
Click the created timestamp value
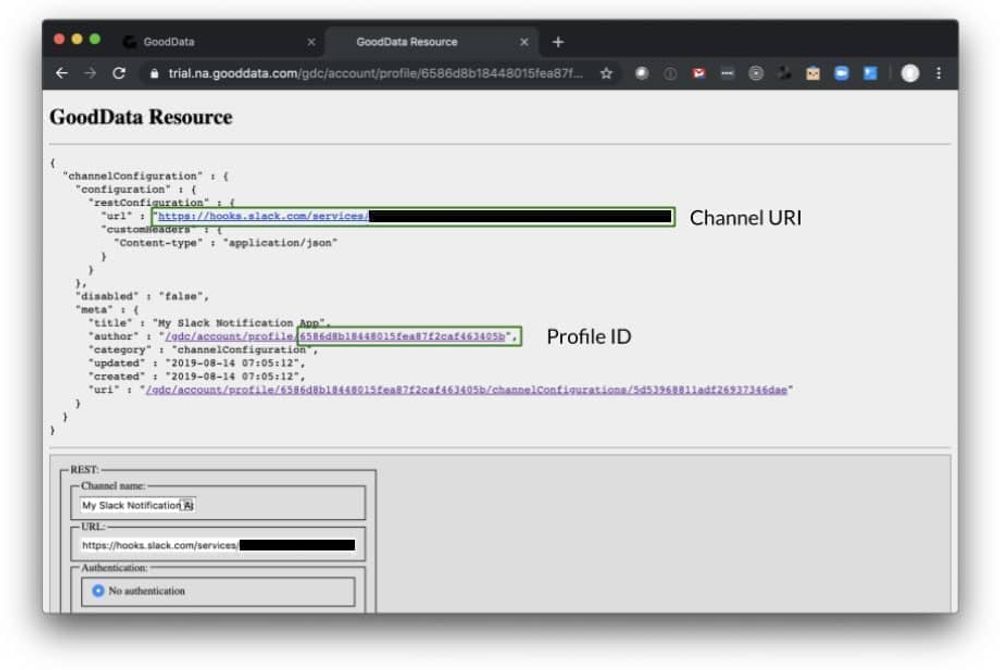pyautogui.click(x=232, y=377)
